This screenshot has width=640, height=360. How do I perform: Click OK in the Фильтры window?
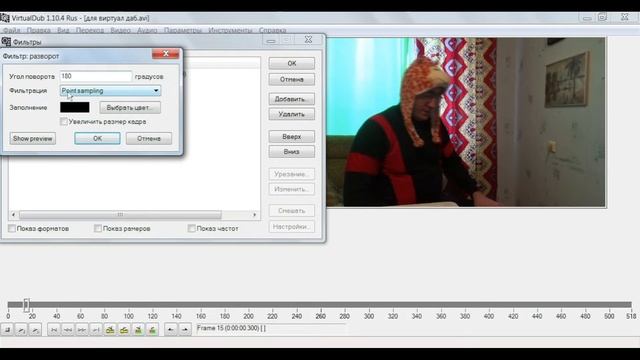pos(292,63)
